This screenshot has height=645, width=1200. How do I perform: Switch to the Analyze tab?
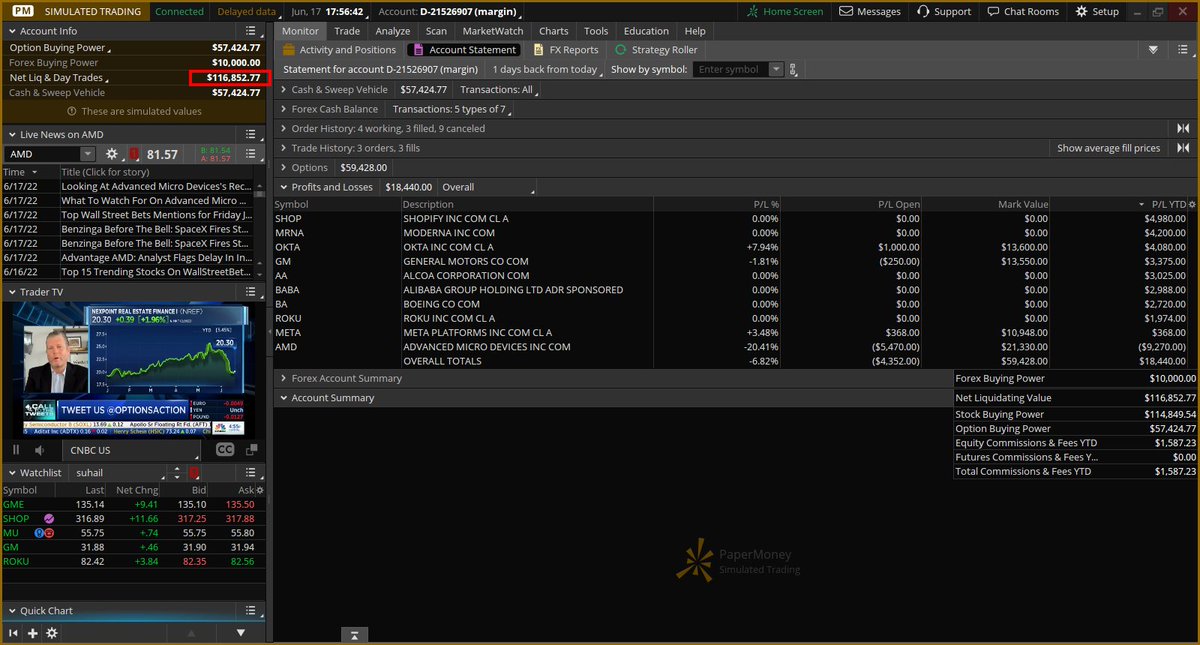[x=393, y=31]
